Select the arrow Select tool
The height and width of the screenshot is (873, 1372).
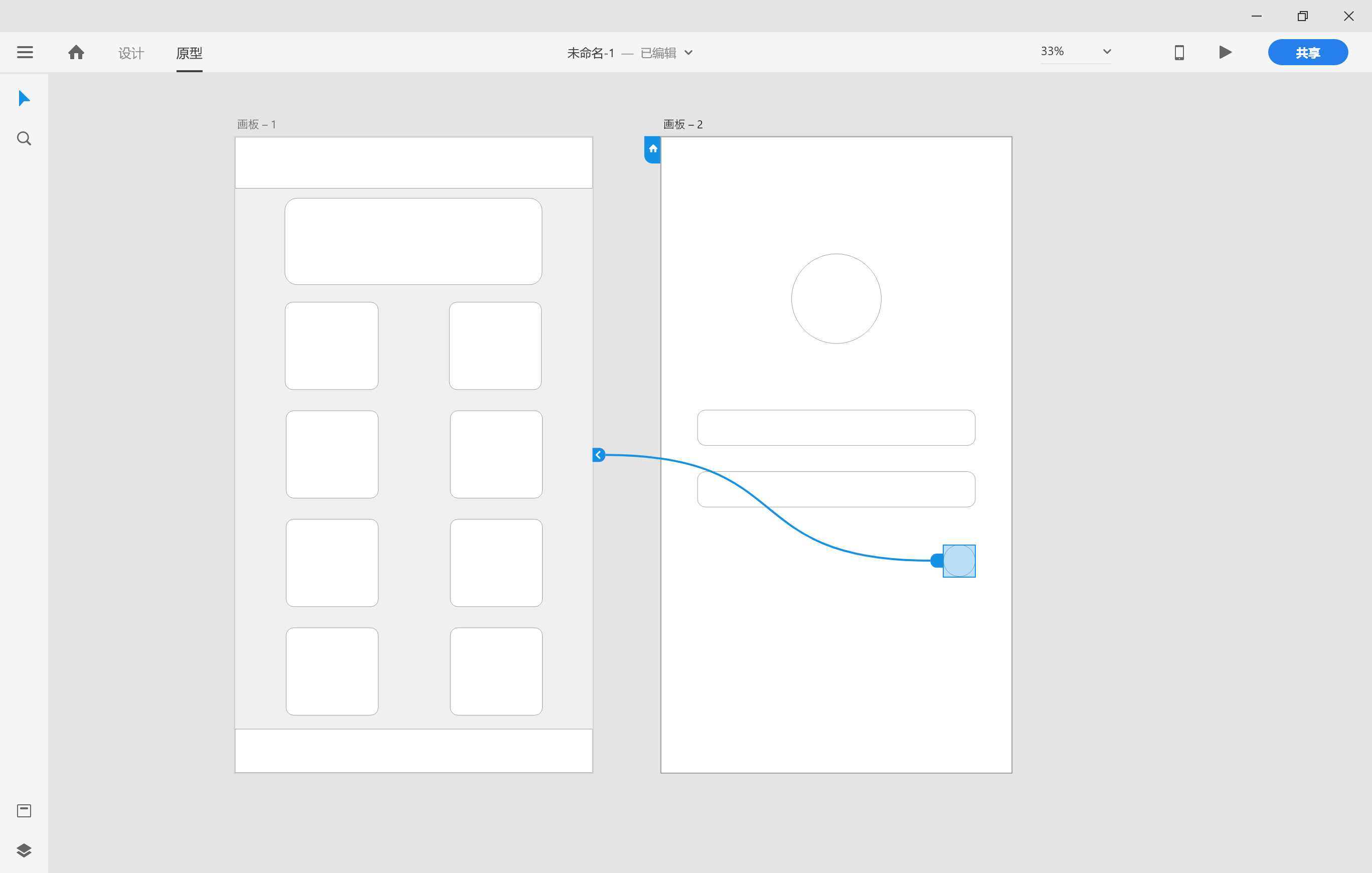pos(24,98)
